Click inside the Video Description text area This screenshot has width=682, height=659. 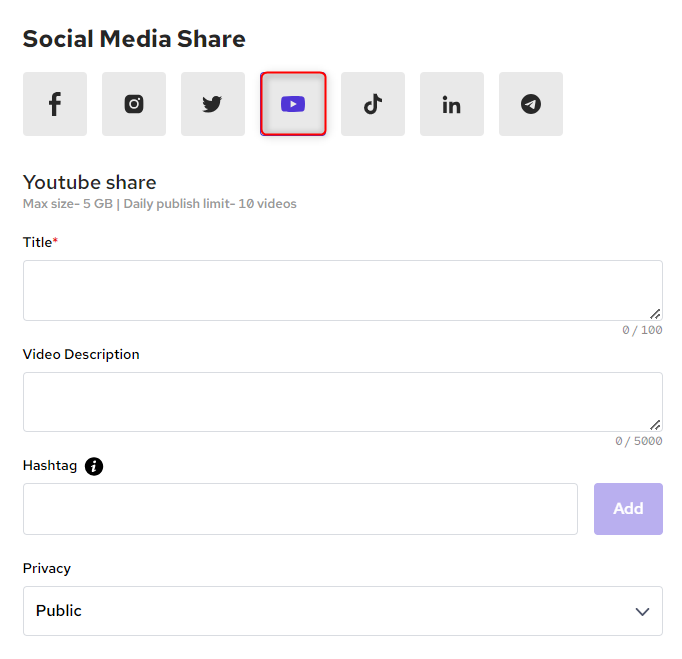coord(340,402)
